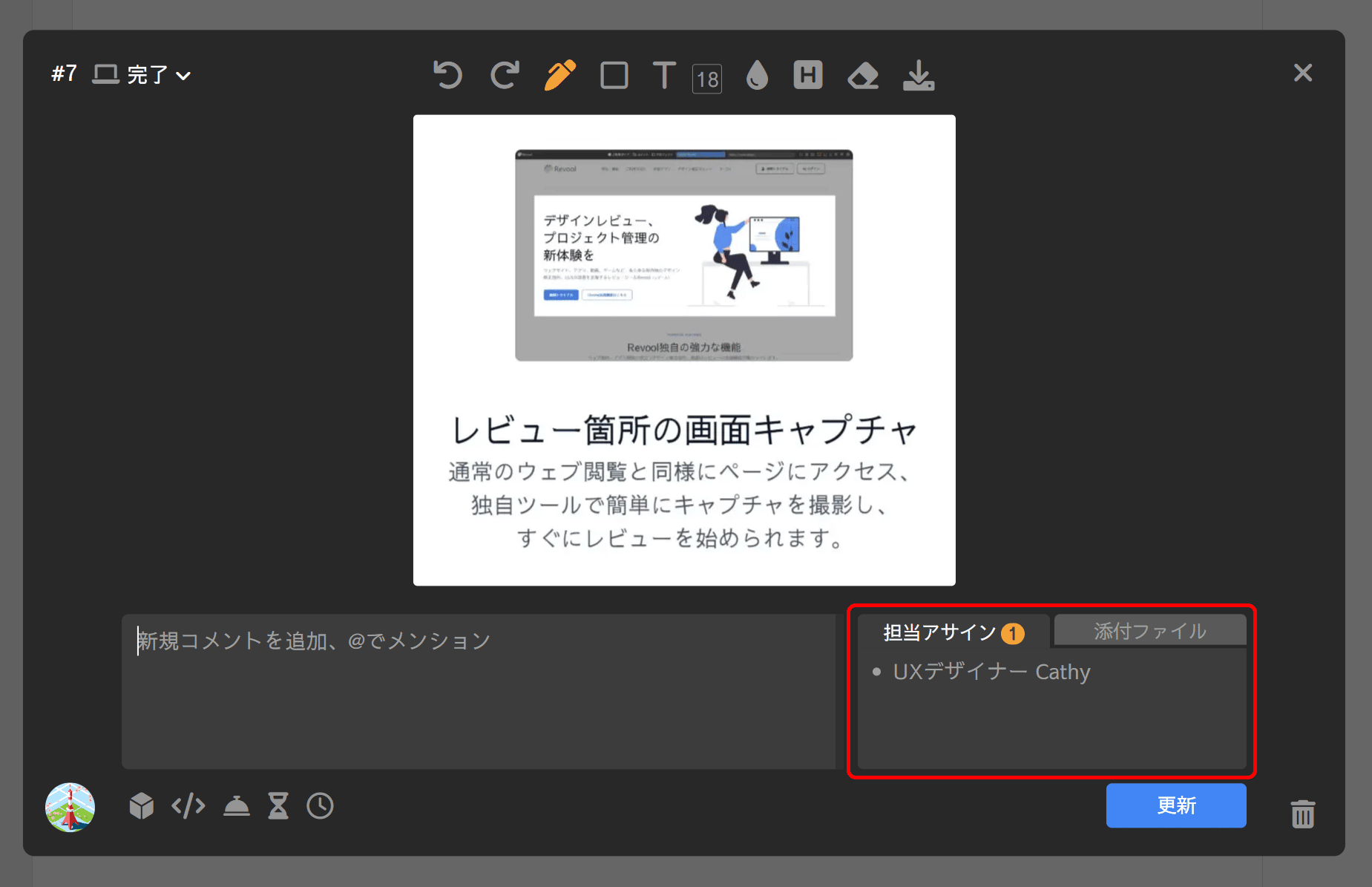Screen dimensions: 1372x887
Task: Open the font size 18 selector
Action: pyautogui.click(x=706, y=79)
